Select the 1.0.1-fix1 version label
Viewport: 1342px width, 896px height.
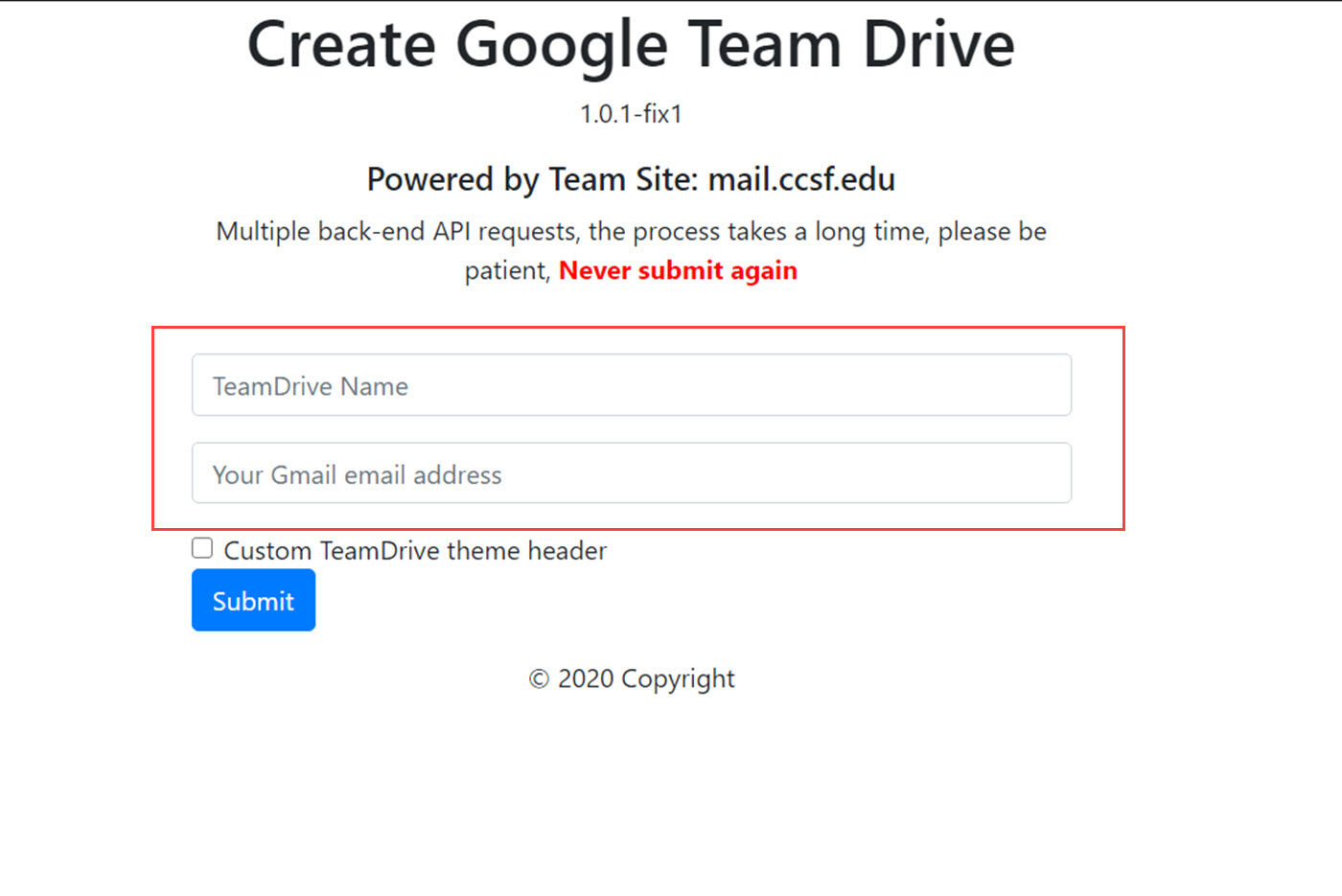pos(631,113)
